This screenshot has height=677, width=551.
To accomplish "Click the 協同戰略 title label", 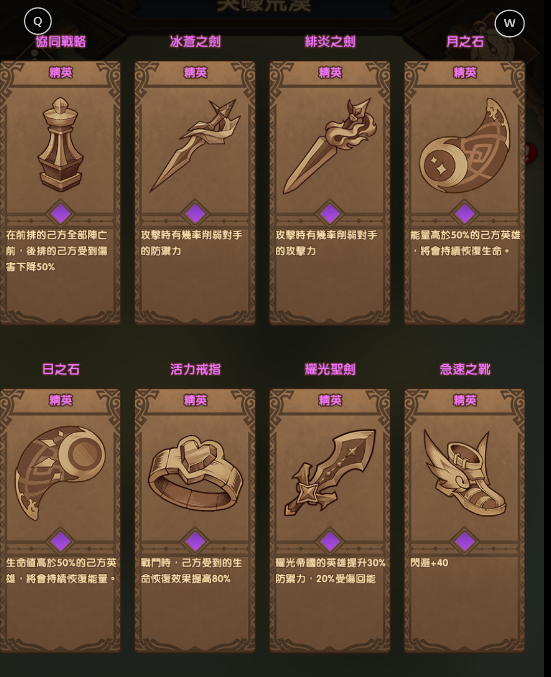I will (60, 42).
